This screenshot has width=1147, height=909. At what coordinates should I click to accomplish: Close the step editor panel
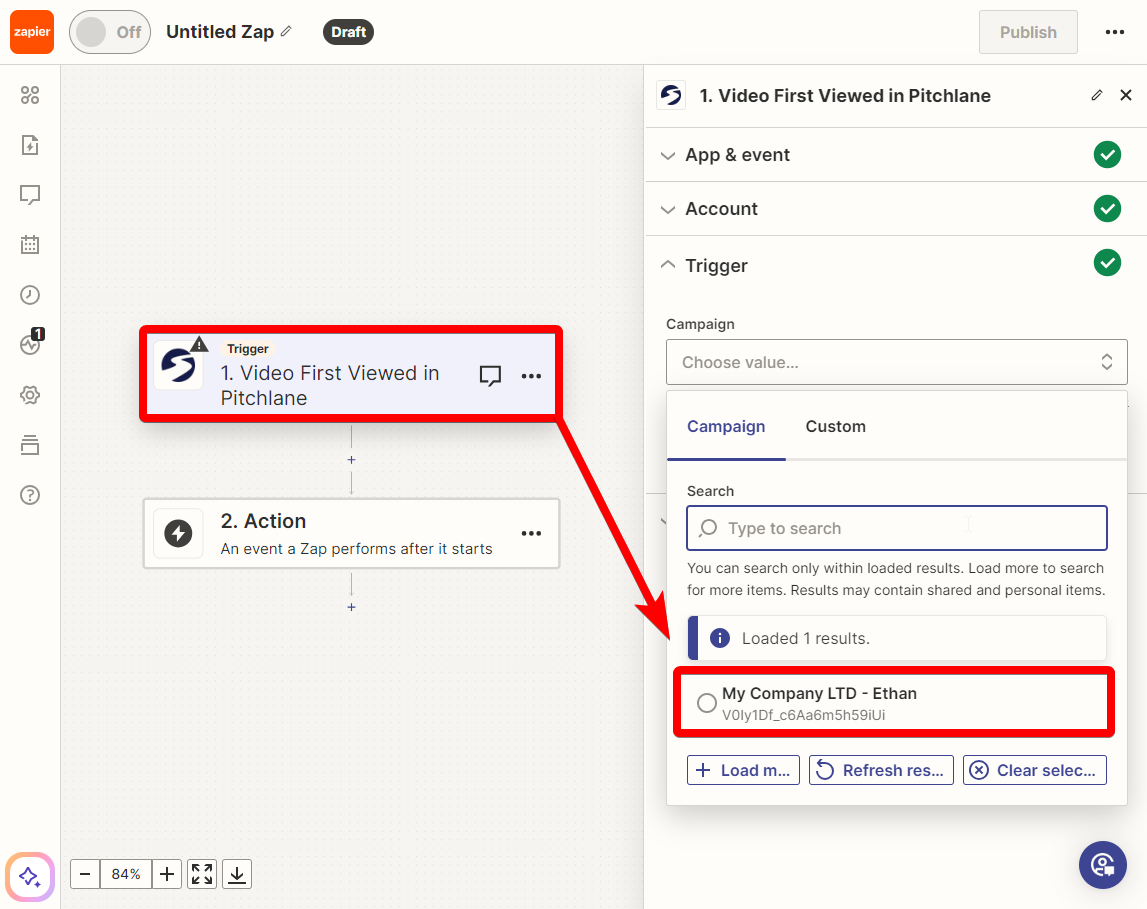pos(1126,95)
